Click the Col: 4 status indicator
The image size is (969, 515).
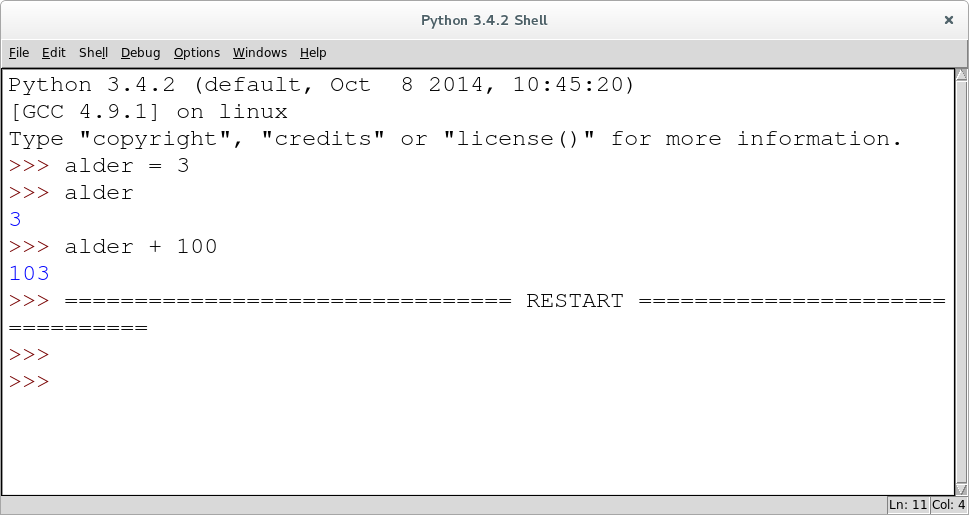(x=949, y=505)
